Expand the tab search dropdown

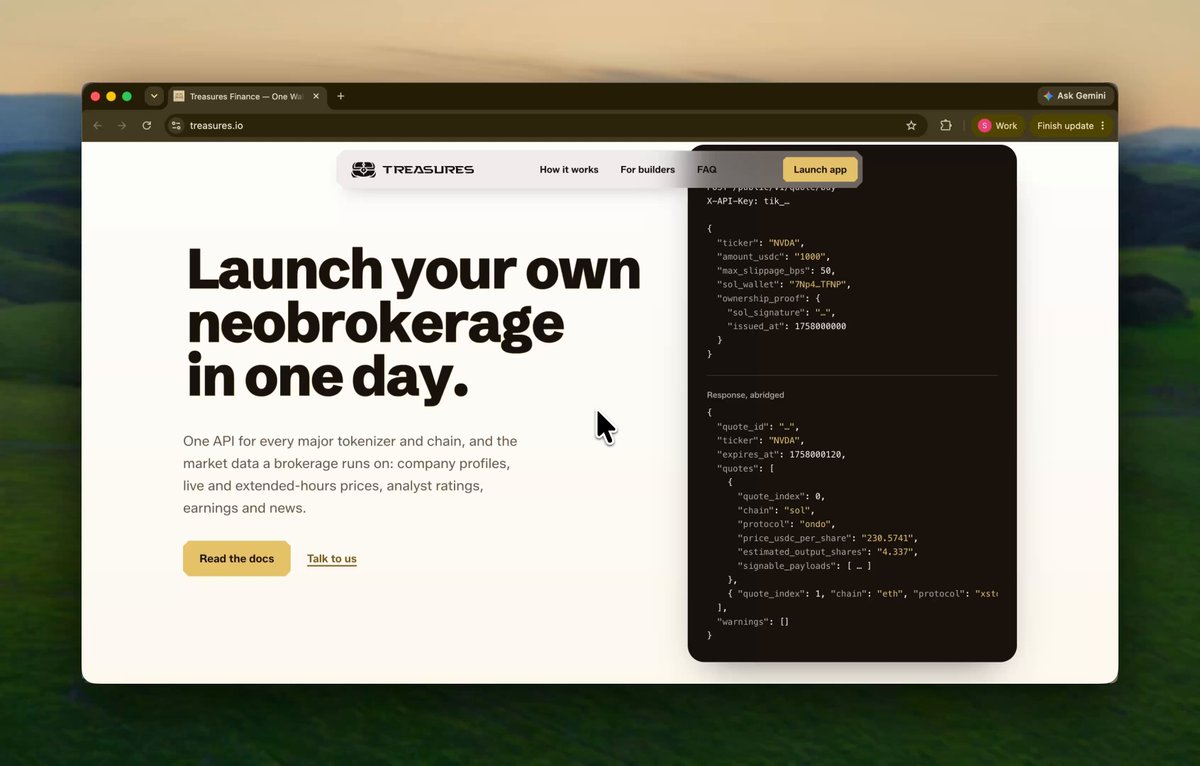click(x=154, y=96)
